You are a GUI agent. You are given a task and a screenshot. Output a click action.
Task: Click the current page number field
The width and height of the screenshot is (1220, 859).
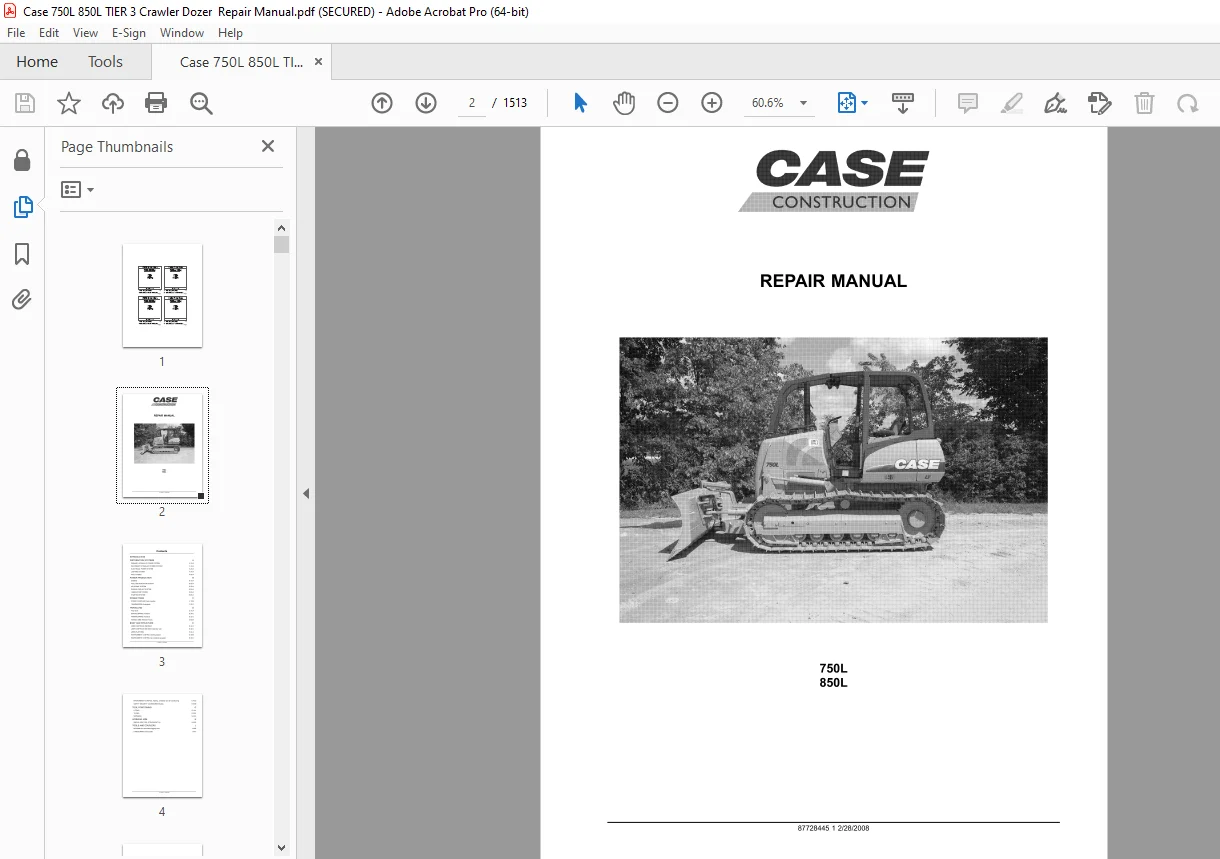pyautogui.click(x=472, y=103)
